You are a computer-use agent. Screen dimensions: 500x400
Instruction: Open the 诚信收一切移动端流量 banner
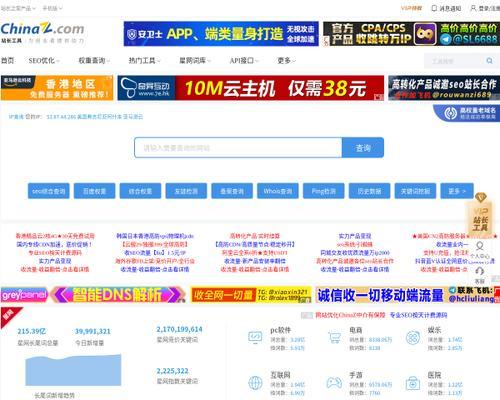click(408, 295)
